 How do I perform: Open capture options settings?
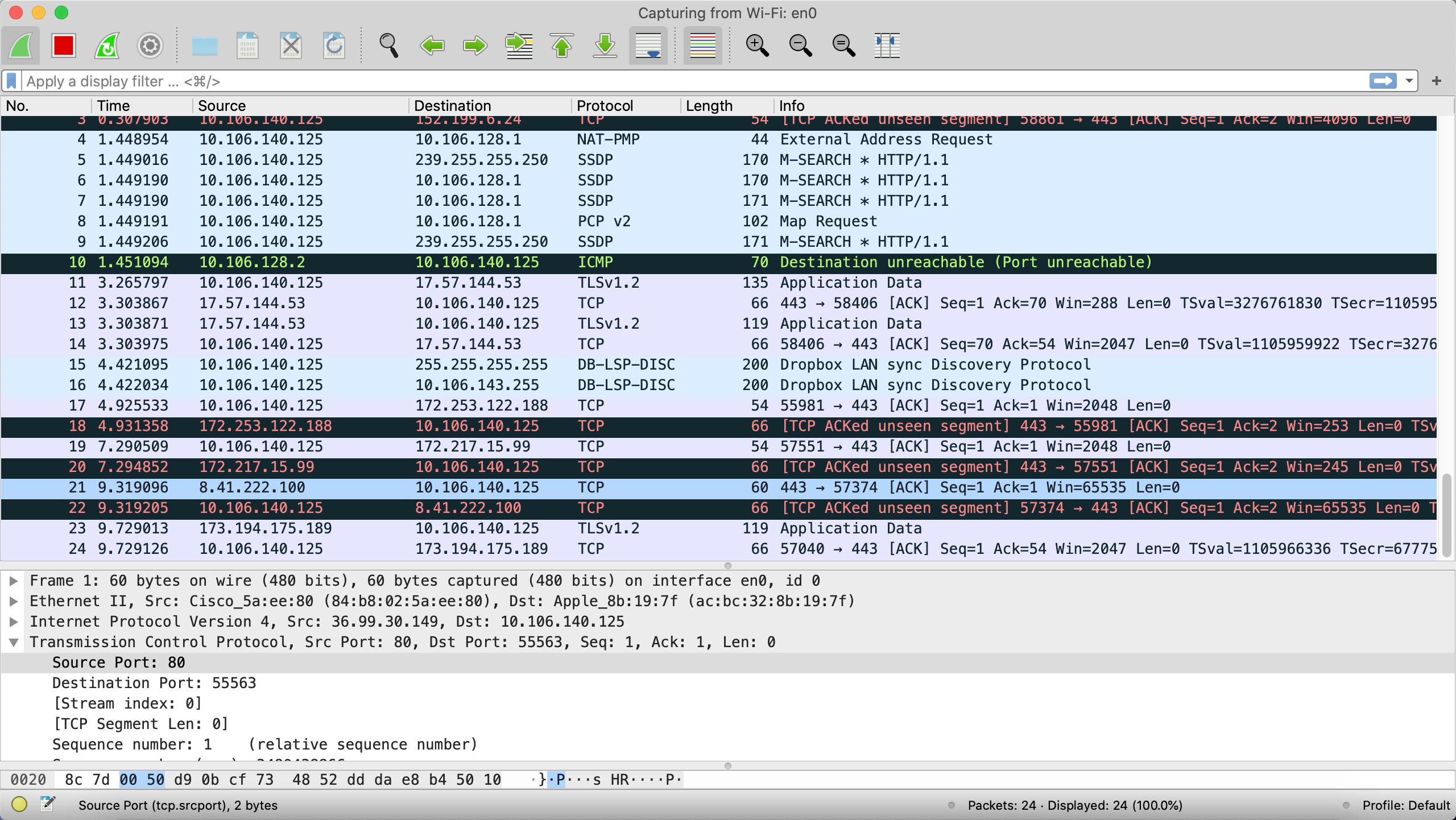pyautogui.click(x=149, y=45)
